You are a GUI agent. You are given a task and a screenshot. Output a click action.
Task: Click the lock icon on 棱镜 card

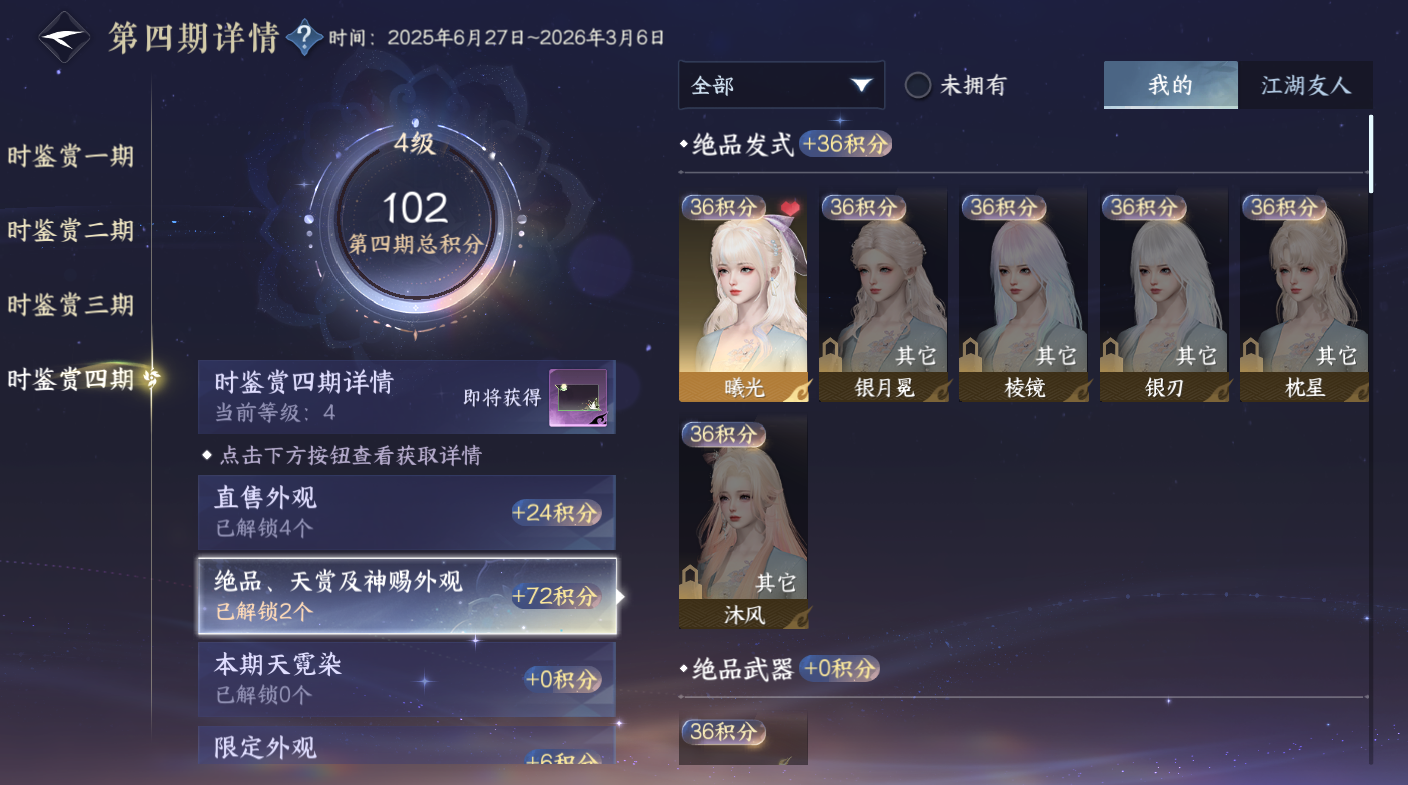pyautogui.click(x=971, y=354)
